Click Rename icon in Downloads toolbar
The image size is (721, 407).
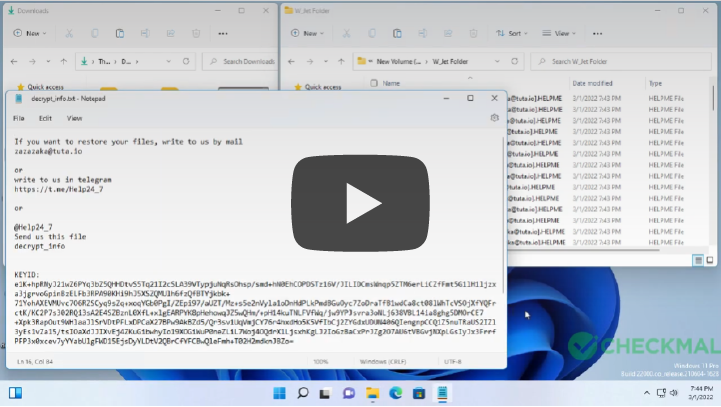(x=145, y=33)
